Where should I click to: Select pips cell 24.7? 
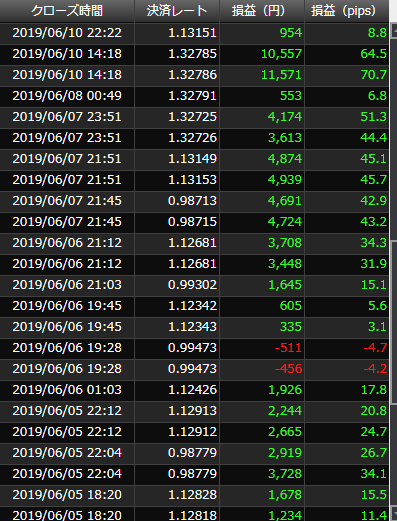(347, 432)
